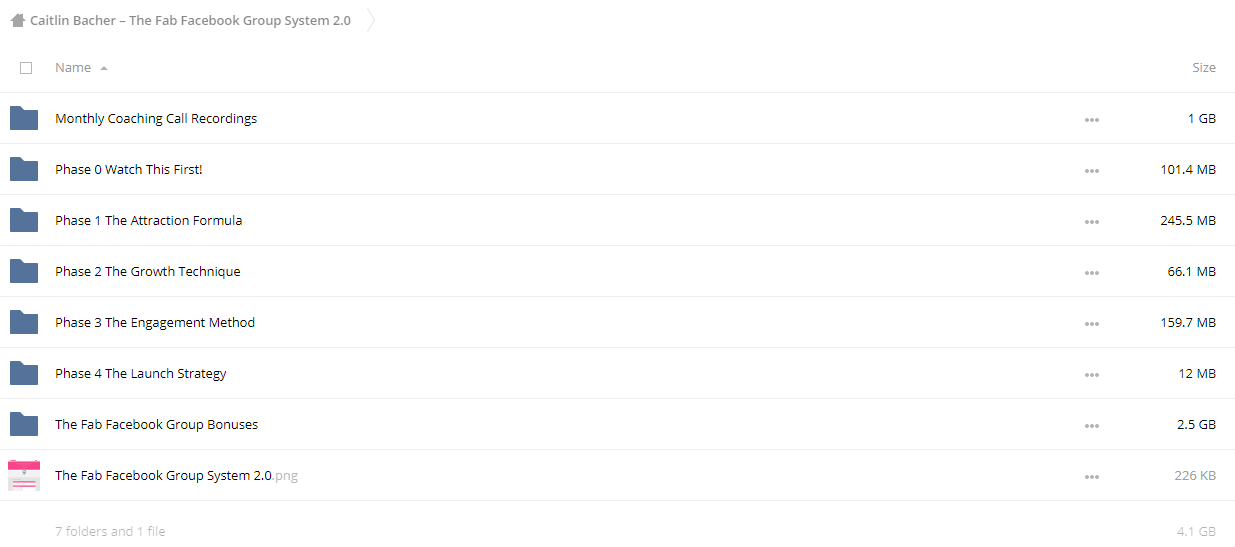The image size is (1235, 547).
Task: Open the System 2.0 png thumbnail
Action: point(24,475)
